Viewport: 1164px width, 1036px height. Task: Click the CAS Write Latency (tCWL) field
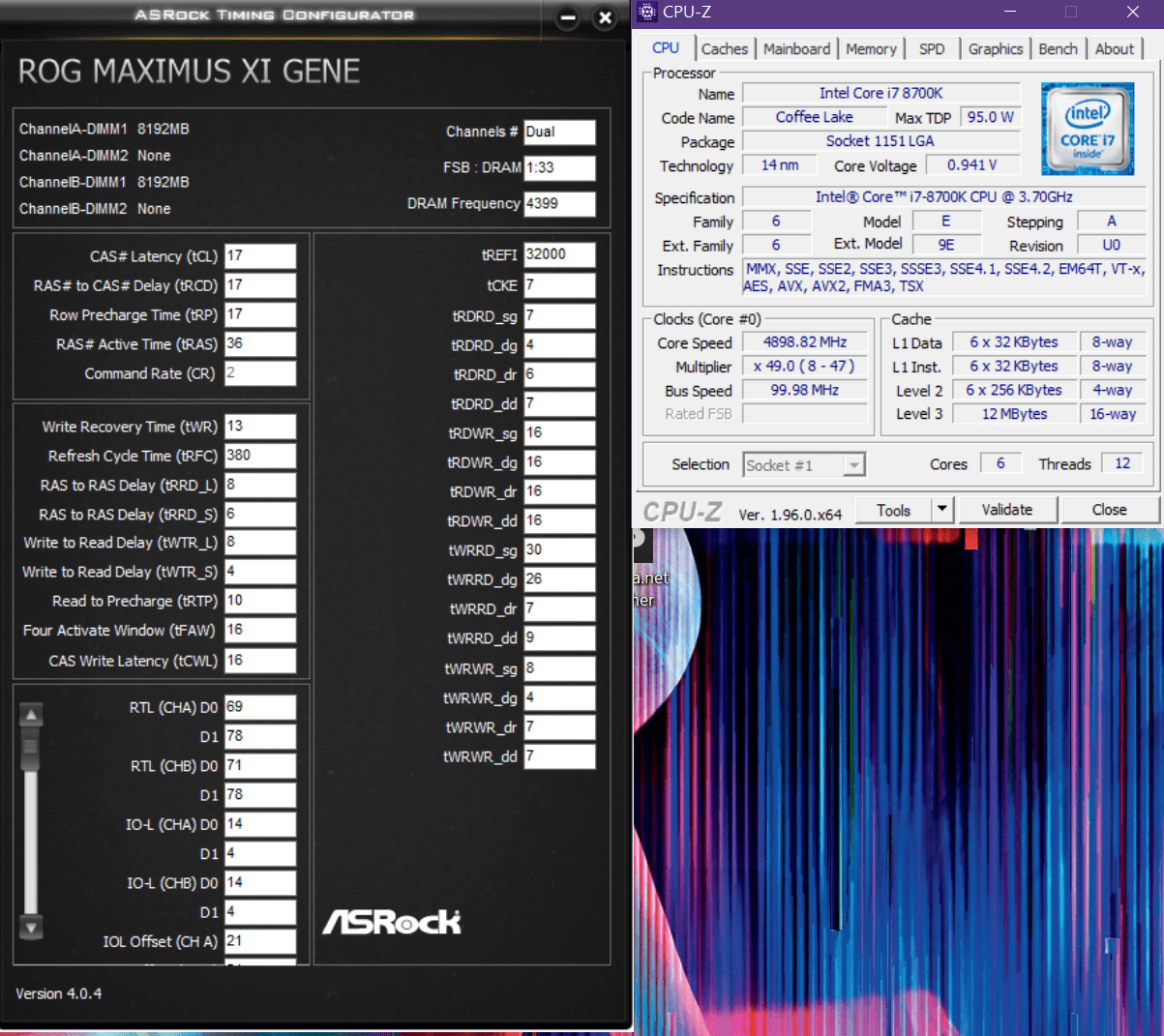[x=260, y=661]
